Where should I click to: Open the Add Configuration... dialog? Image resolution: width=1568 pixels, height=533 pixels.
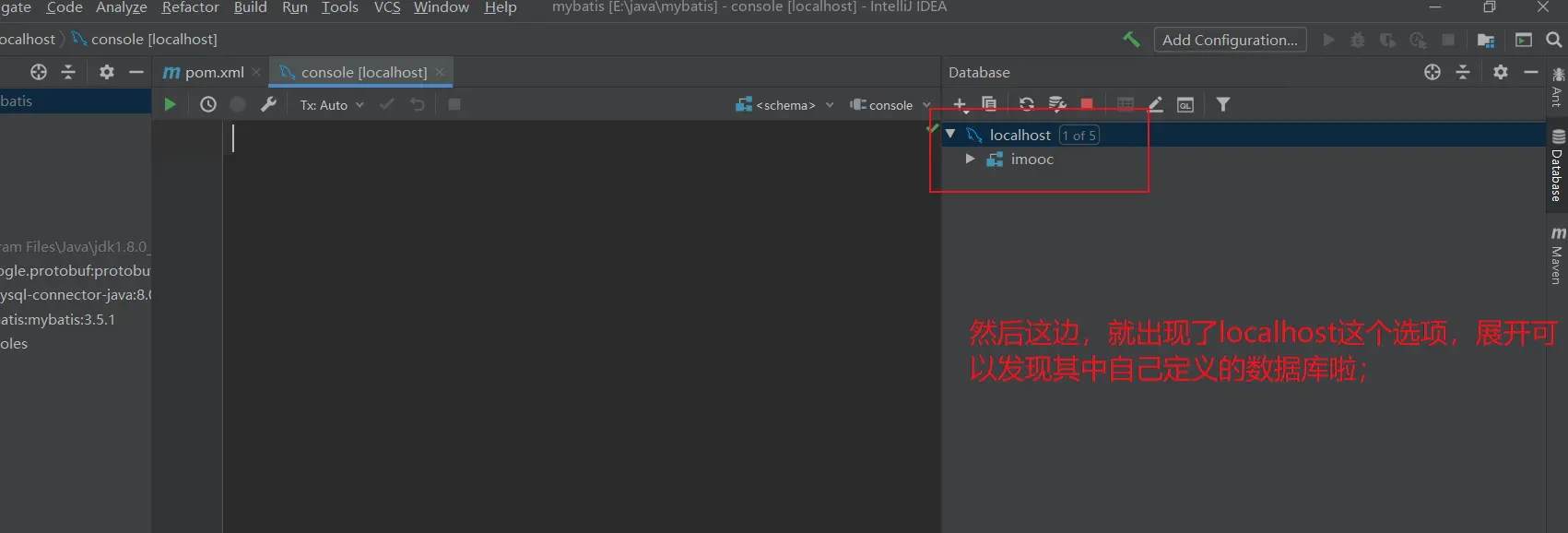pyautogui.click(x=1230, y=40)
